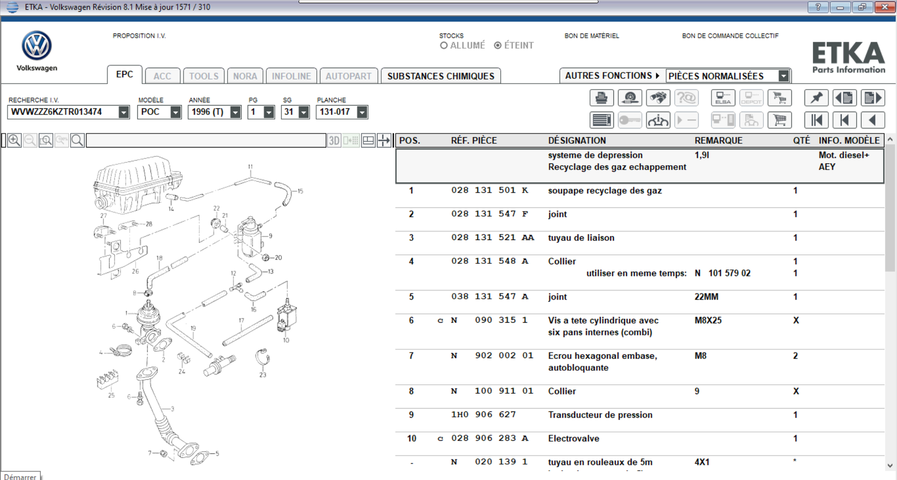Open the binoculars search tool
Viewport: 897px width, 480px height.
[x=658, y=98]
